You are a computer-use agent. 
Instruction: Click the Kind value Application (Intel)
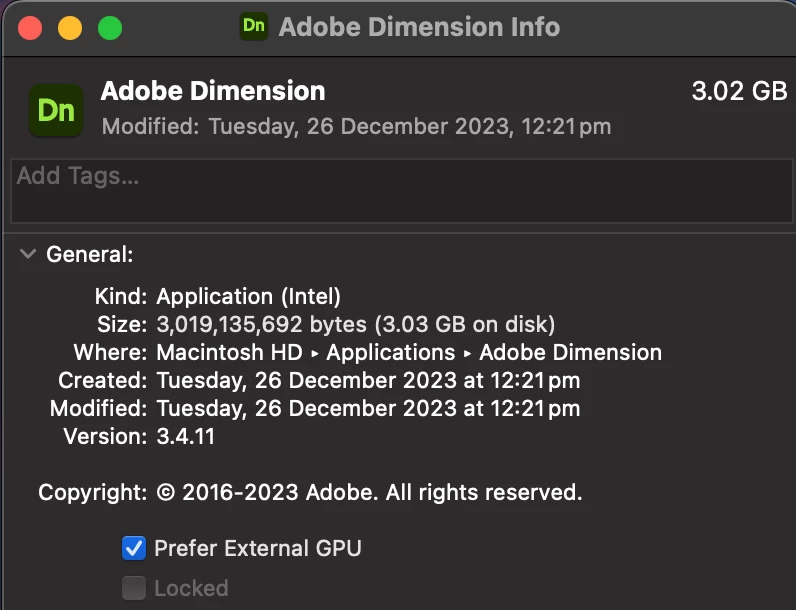tap(249, 296)
